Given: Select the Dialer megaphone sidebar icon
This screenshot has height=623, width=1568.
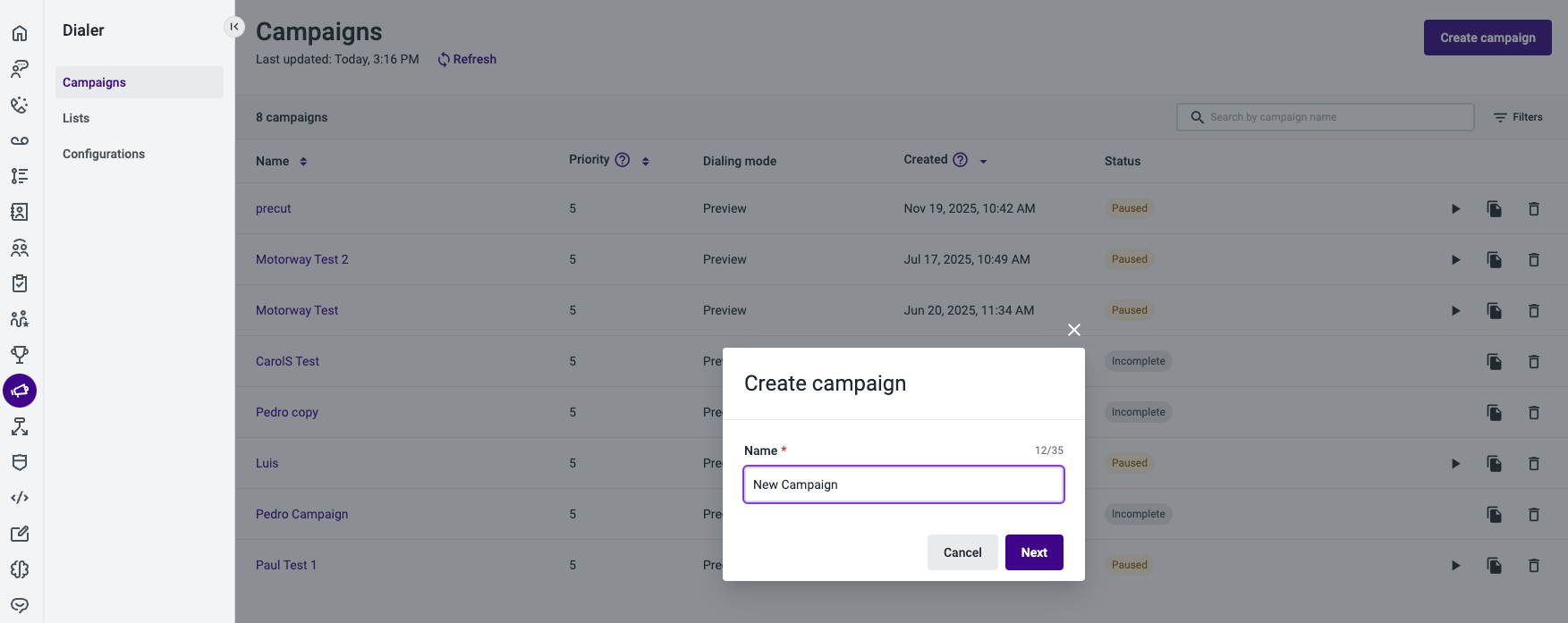Looking at the screenshot, I should pyautogui.click(x=20, y=391).
